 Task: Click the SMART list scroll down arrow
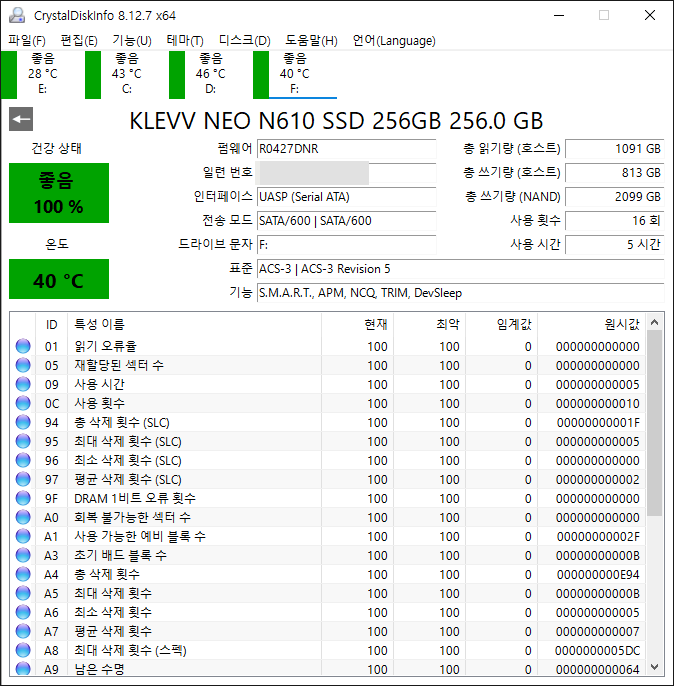click(x=654, y=667)
